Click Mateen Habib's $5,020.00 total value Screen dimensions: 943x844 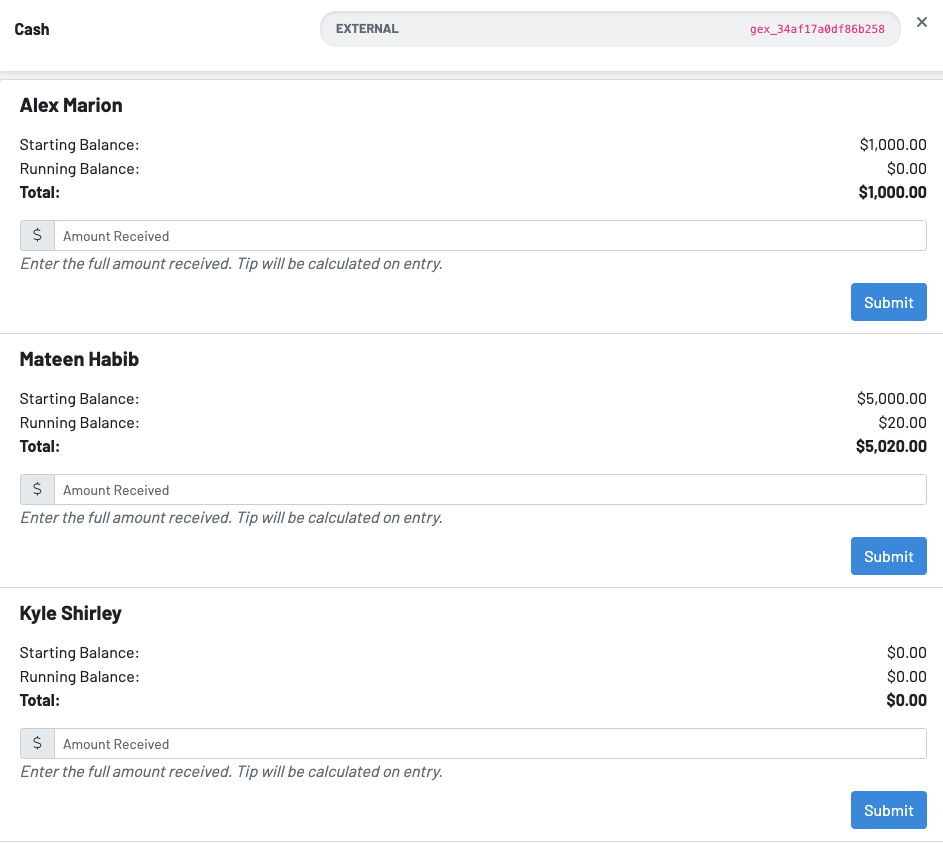891,446
